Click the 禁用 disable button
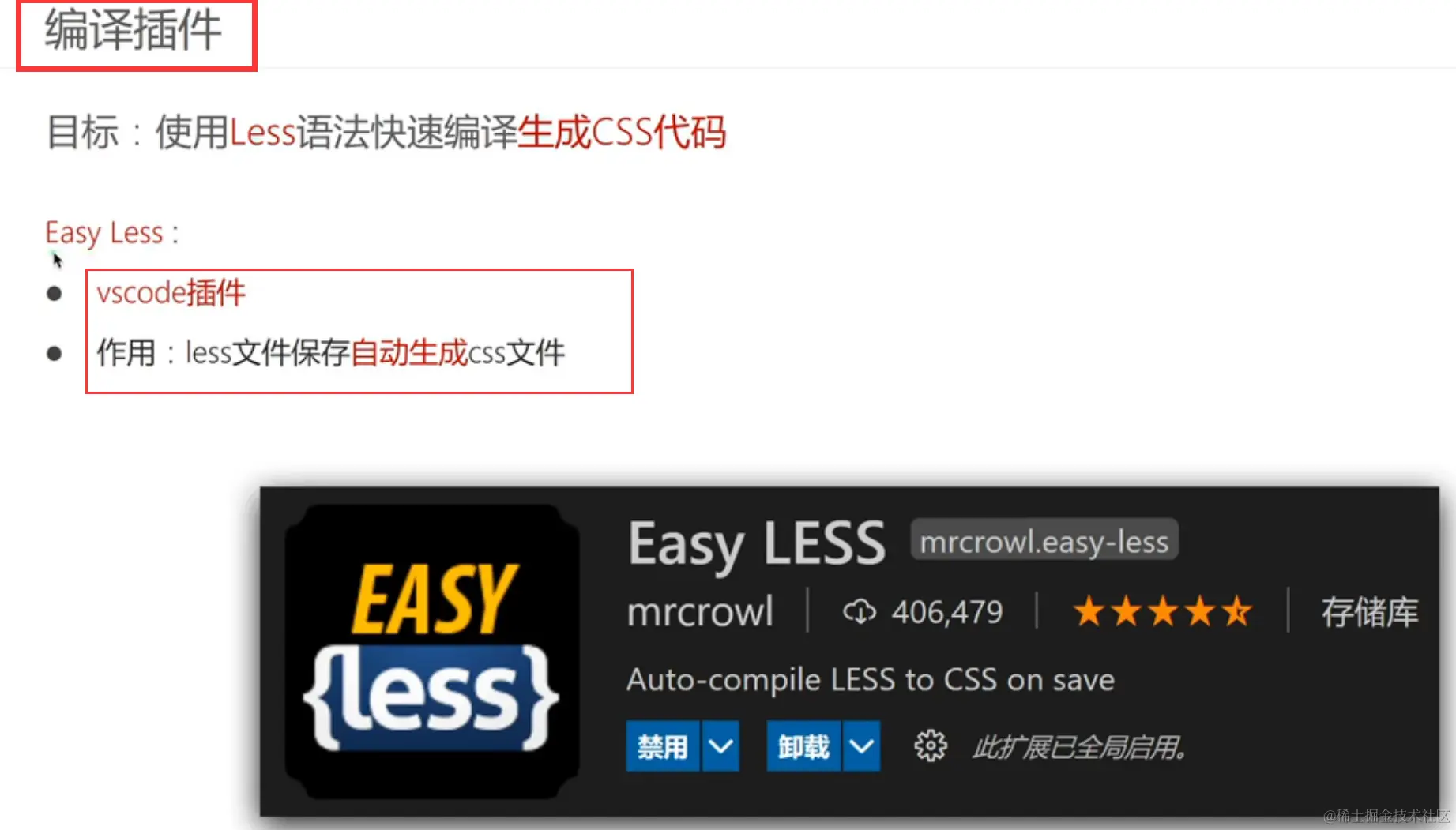This screenshot has width=1456, height=830. pyautogui.click(x=663, y=745)
